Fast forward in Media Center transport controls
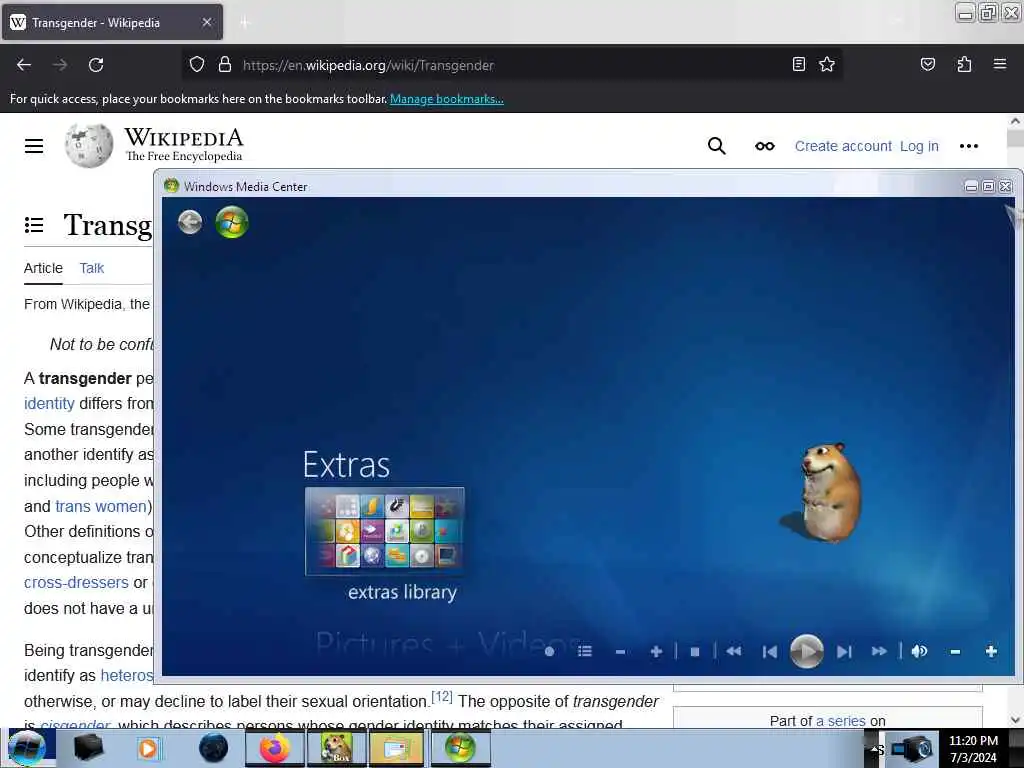Viewport: 1024px width, 768px height. 879,651
